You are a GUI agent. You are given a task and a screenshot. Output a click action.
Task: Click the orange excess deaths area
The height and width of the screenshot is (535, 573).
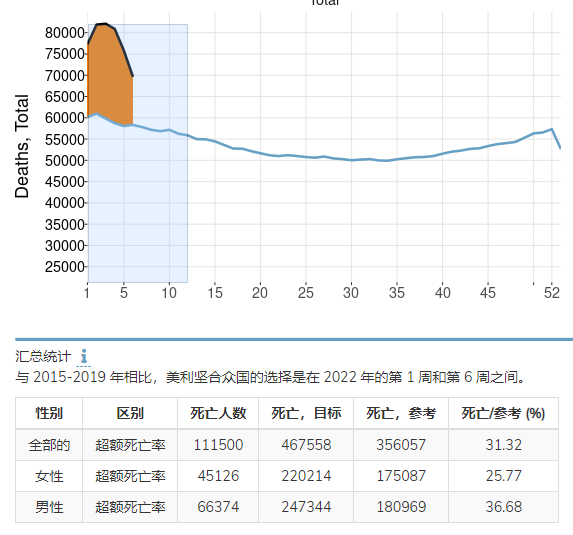(110, 77)
